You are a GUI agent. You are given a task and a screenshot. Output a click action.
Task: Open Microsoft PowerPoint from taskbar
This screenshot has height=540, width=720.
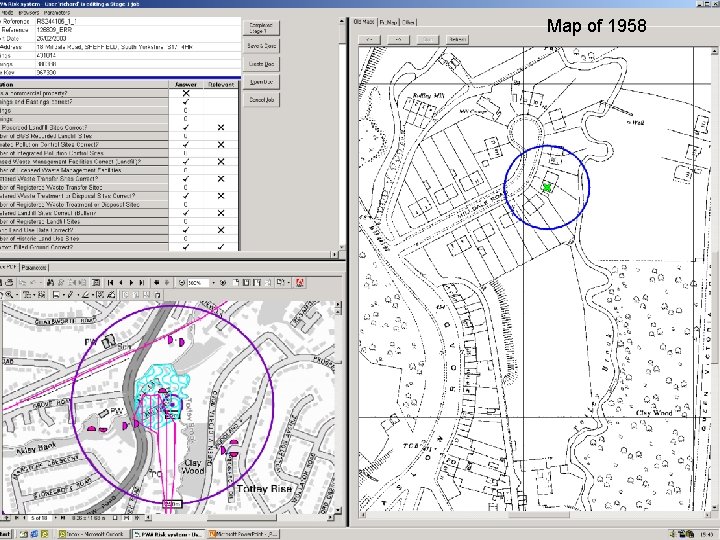243,534
